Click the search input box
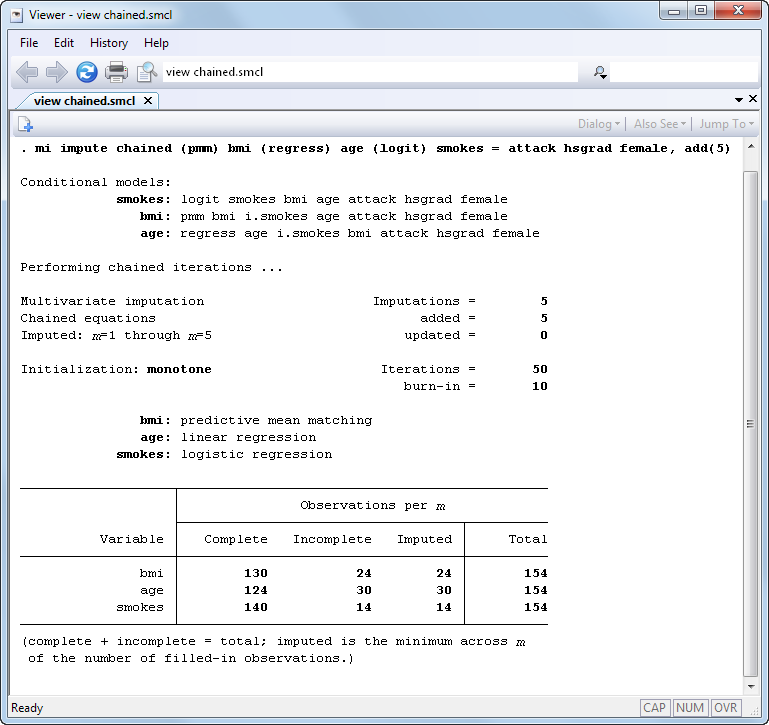This screenshot has width=769, height=725. click(684, 73)
